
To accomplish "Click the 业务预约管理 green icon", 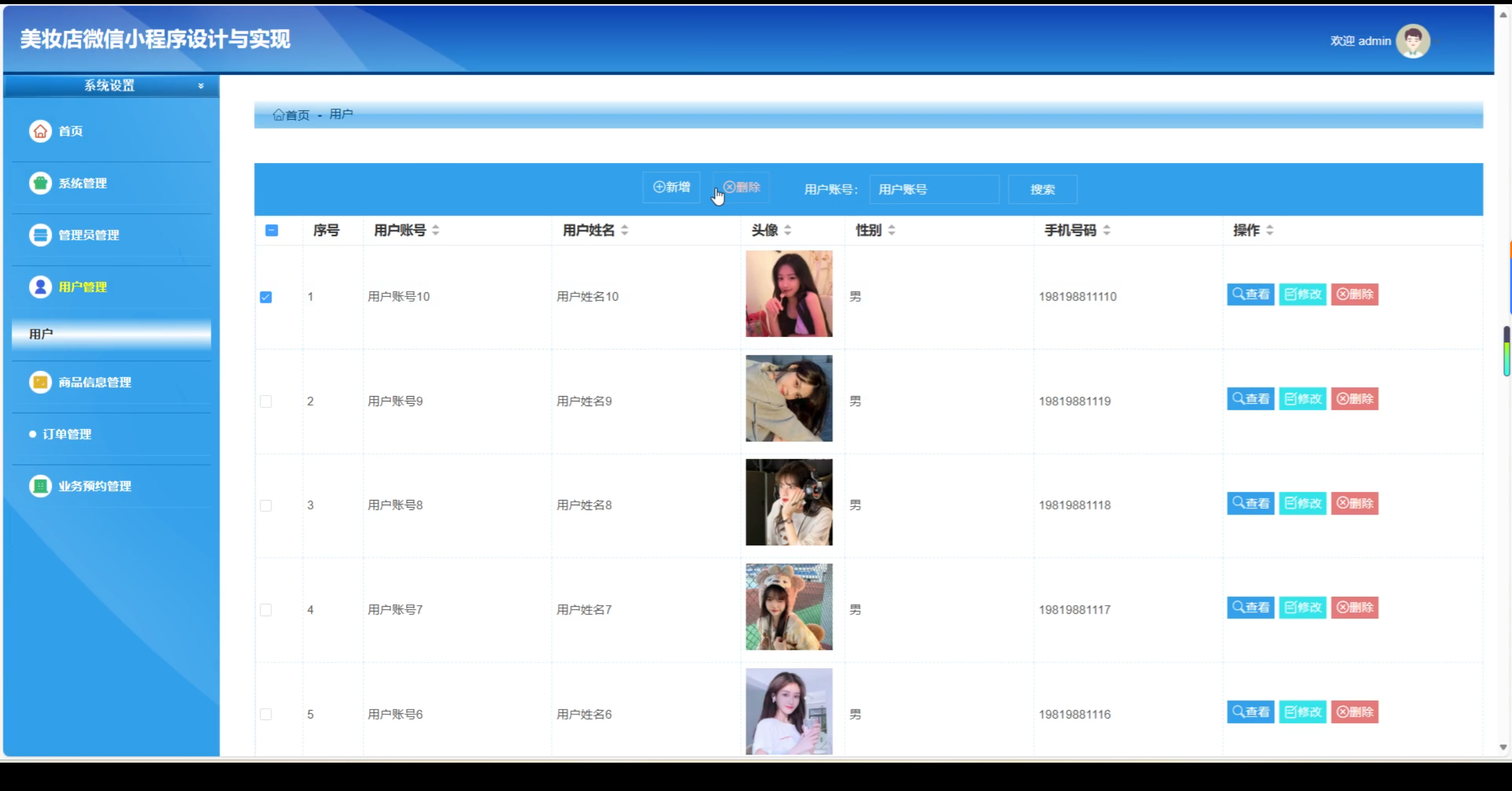I will point(40,486).
